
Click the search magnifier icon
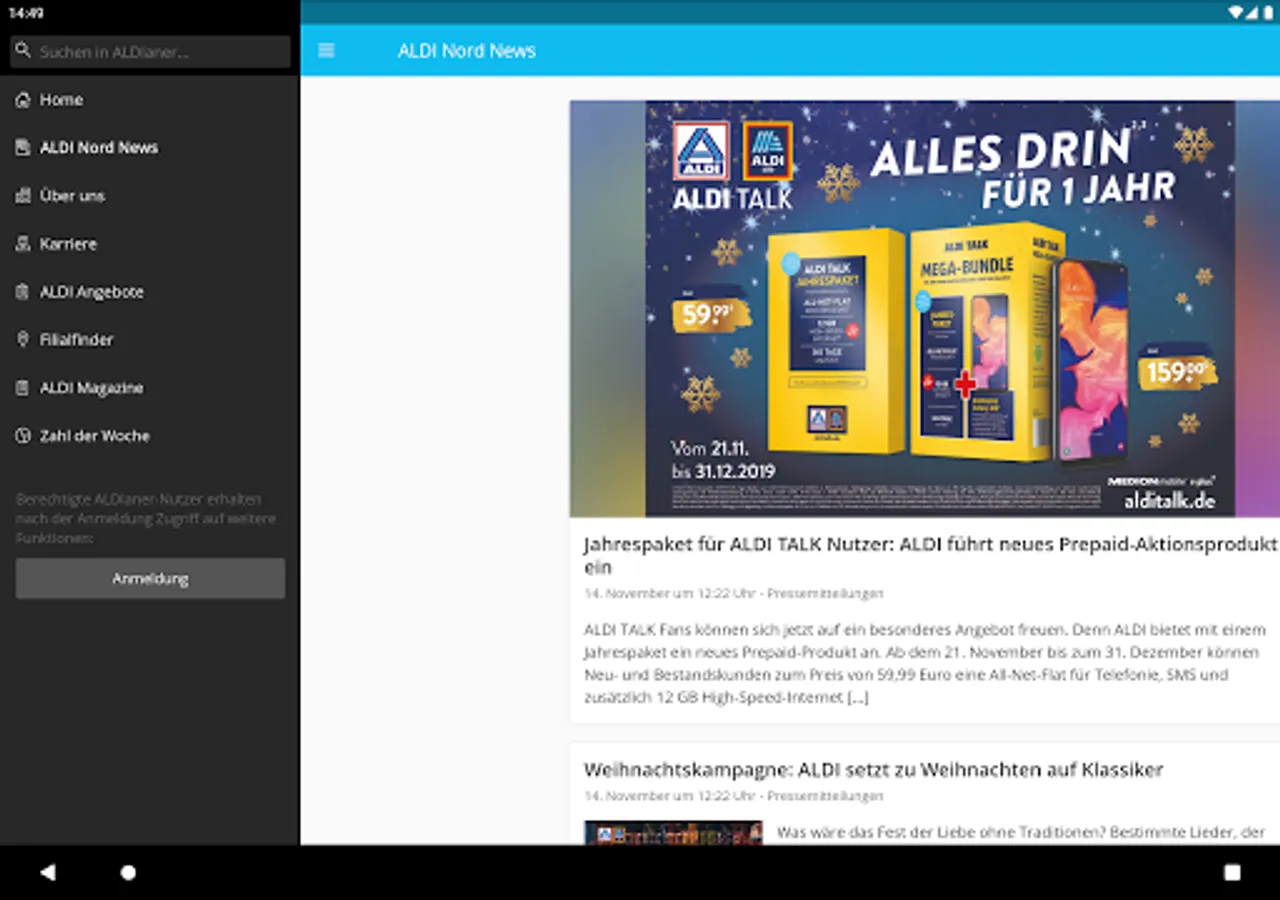23,50
